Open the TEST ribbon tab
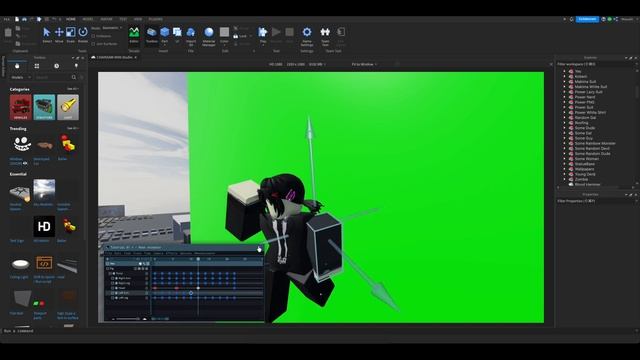Screen dimensions: 640x360 123,19
